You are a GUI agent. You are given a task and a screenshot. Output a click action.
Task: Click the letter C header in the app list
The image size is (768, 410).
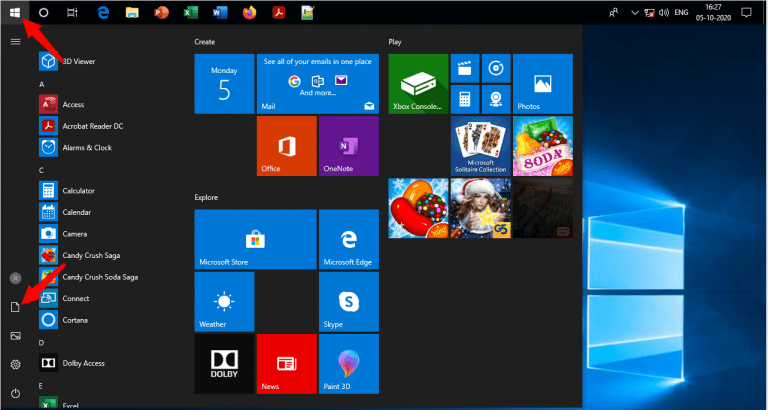click(x=42, y=170)
